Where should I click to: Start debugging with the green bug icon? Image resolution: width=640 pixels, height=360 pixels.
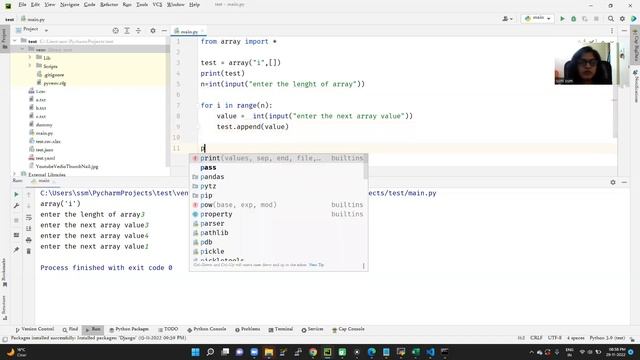pyautogui.click(x=573, y=19)
